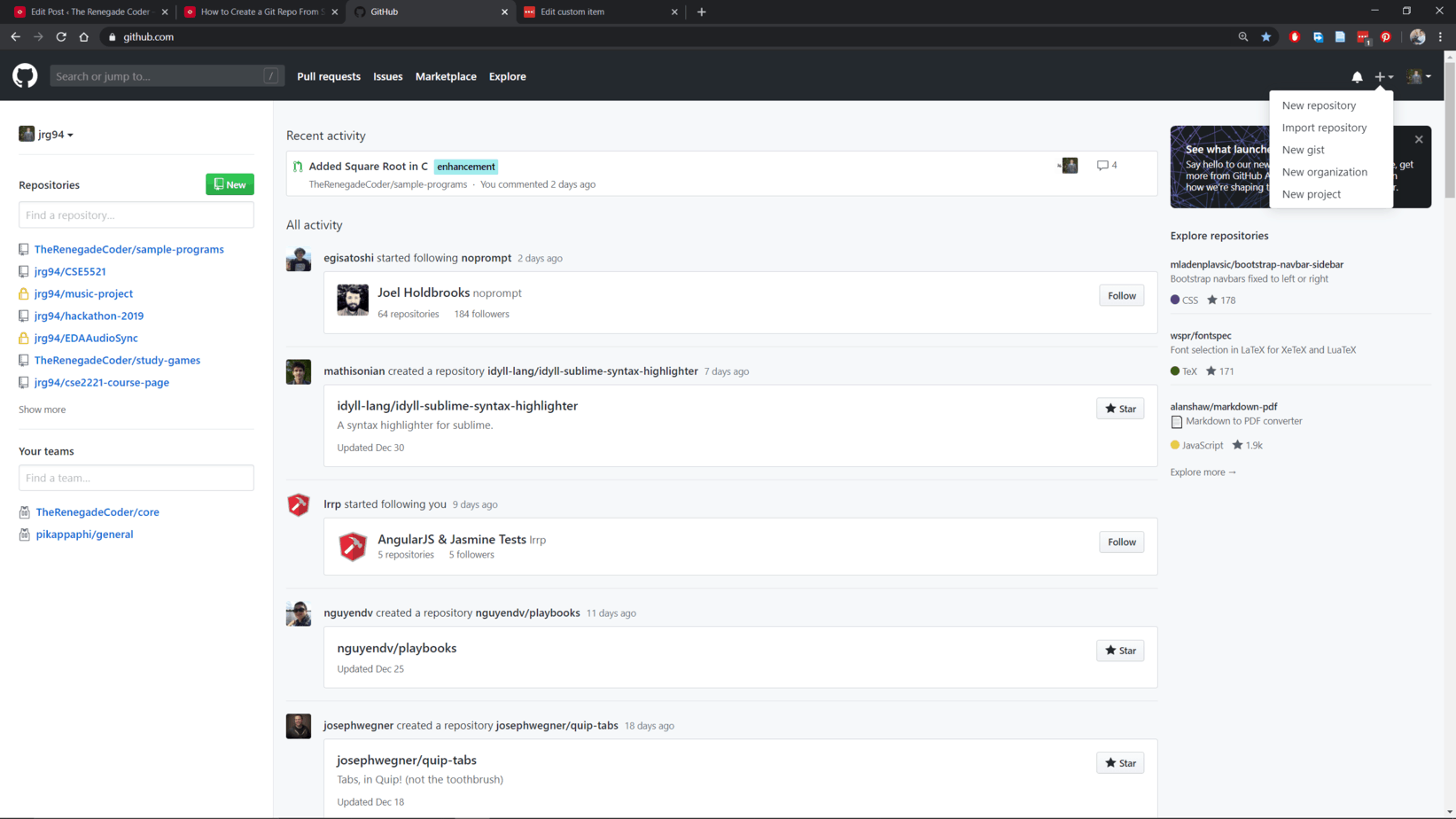Select New gist from the open menu

click(1303, 149)
